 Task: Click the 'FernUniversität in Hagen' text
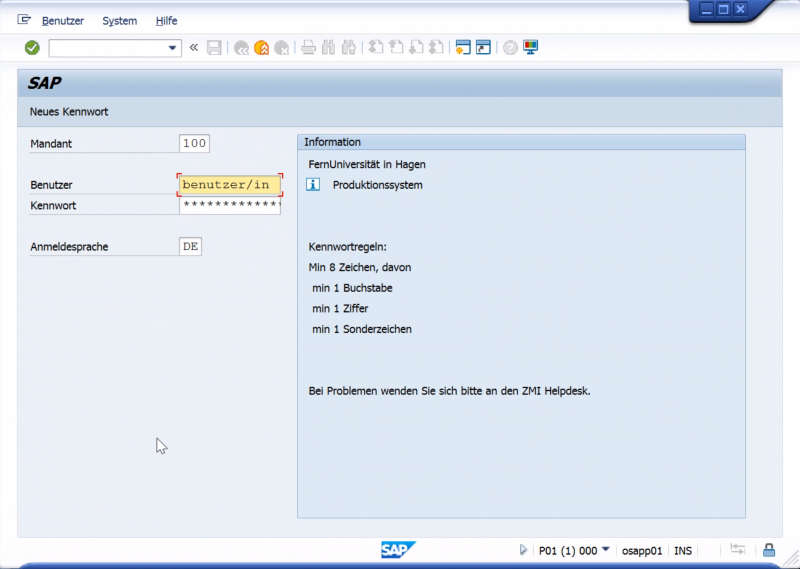click(x=367, y=164)
